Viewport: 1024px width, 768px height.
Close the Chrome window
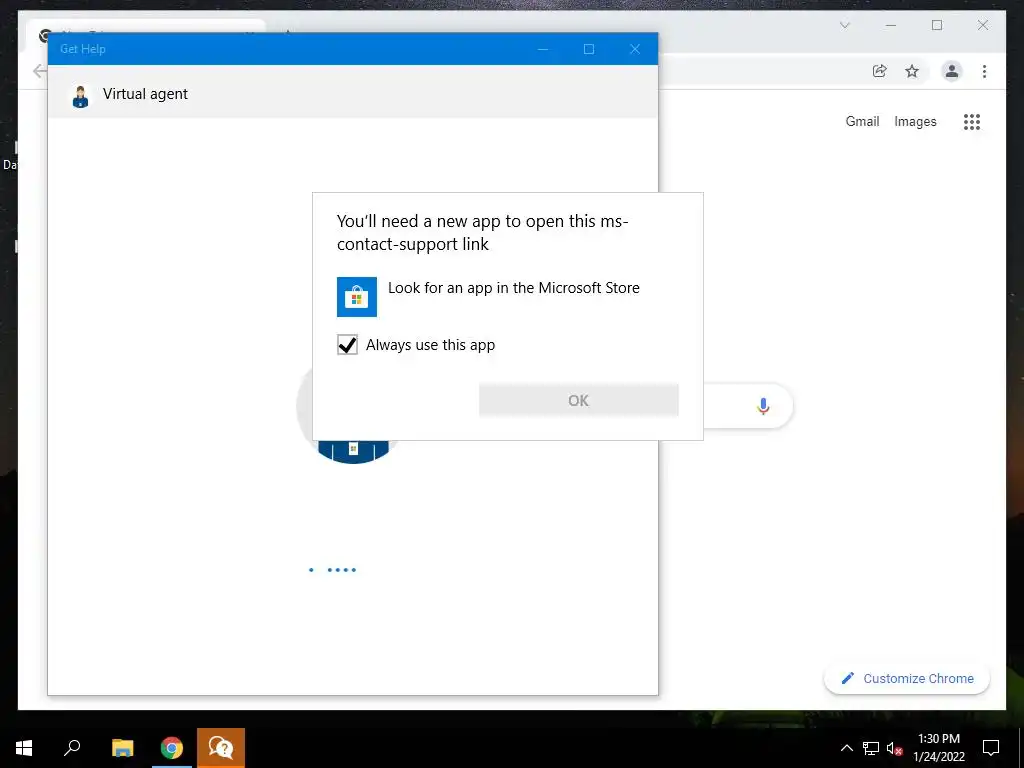coord(983,25)
